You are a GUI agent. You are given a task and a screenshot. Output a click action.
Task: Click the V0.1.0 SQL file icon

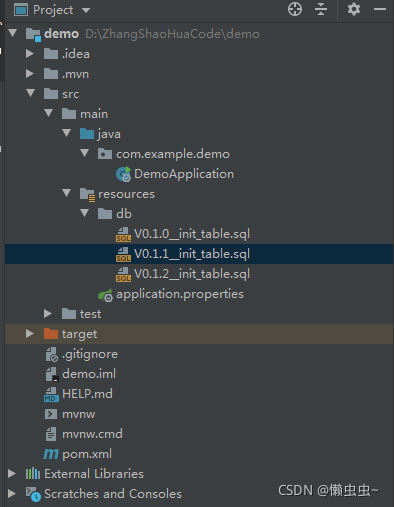(123, 234)
